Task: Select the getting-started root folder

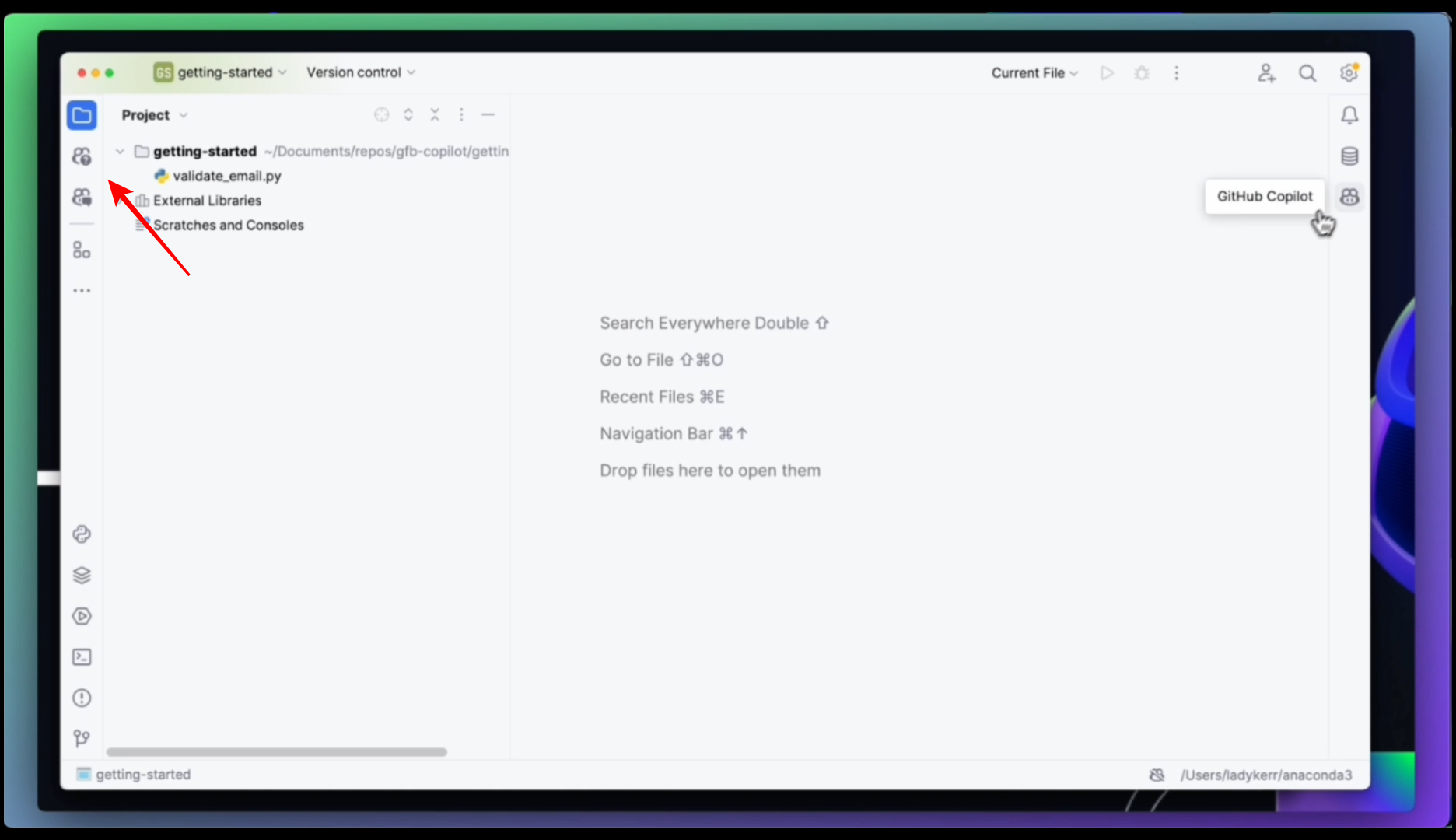Action: pyautogui.click(x=205, y=152)
